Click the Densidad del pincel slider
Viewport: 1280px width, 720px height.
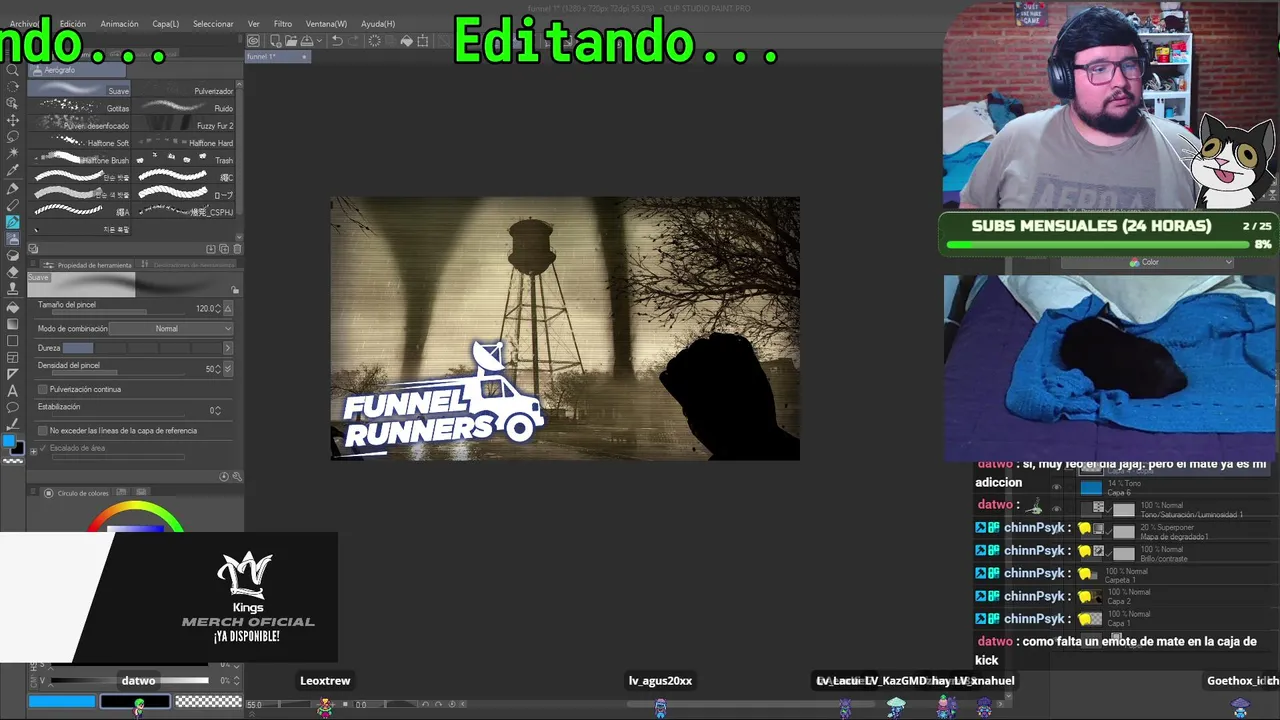point(120,375)
